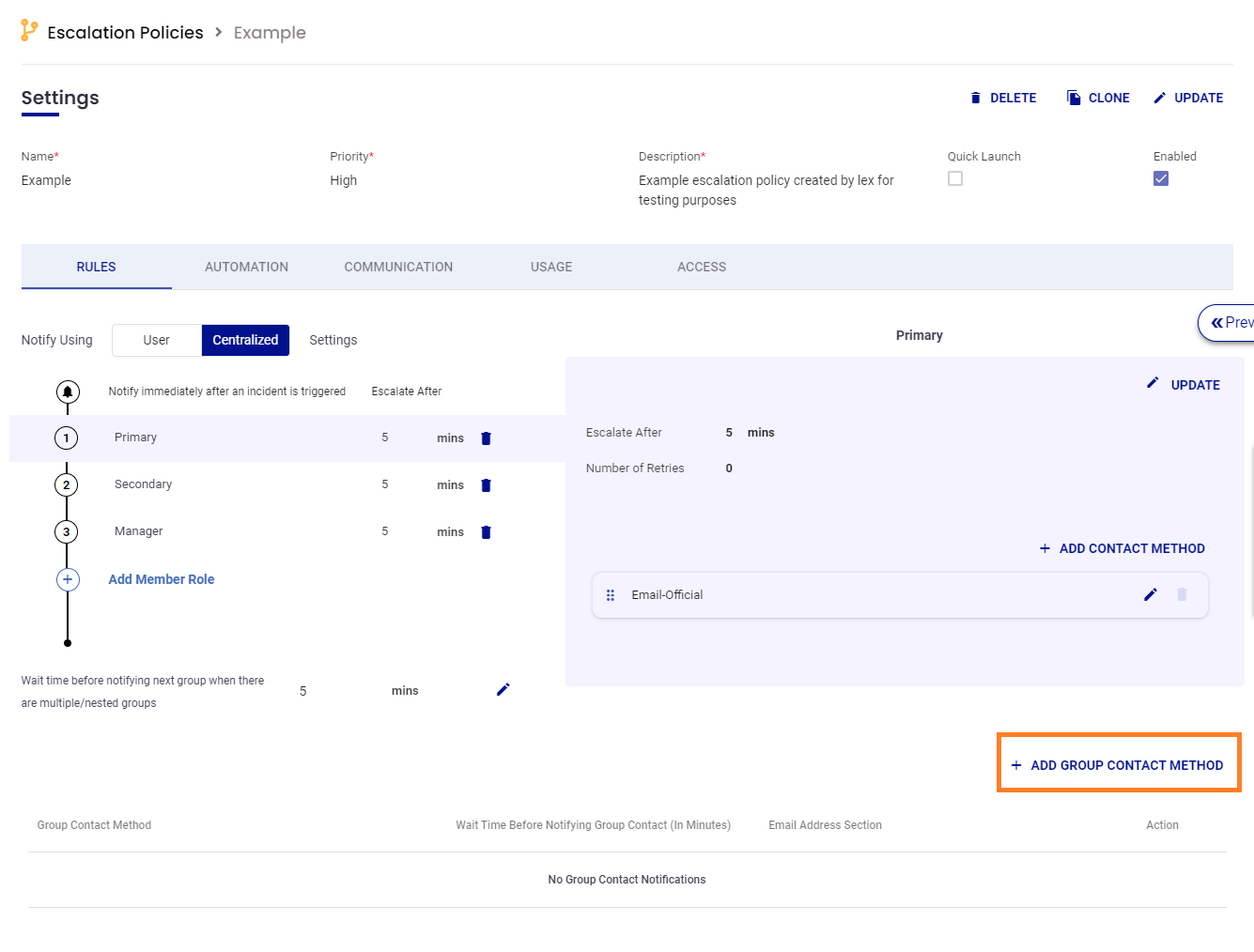Select the Secondary role row
The image size is (1254, 952).
[144, 484]
